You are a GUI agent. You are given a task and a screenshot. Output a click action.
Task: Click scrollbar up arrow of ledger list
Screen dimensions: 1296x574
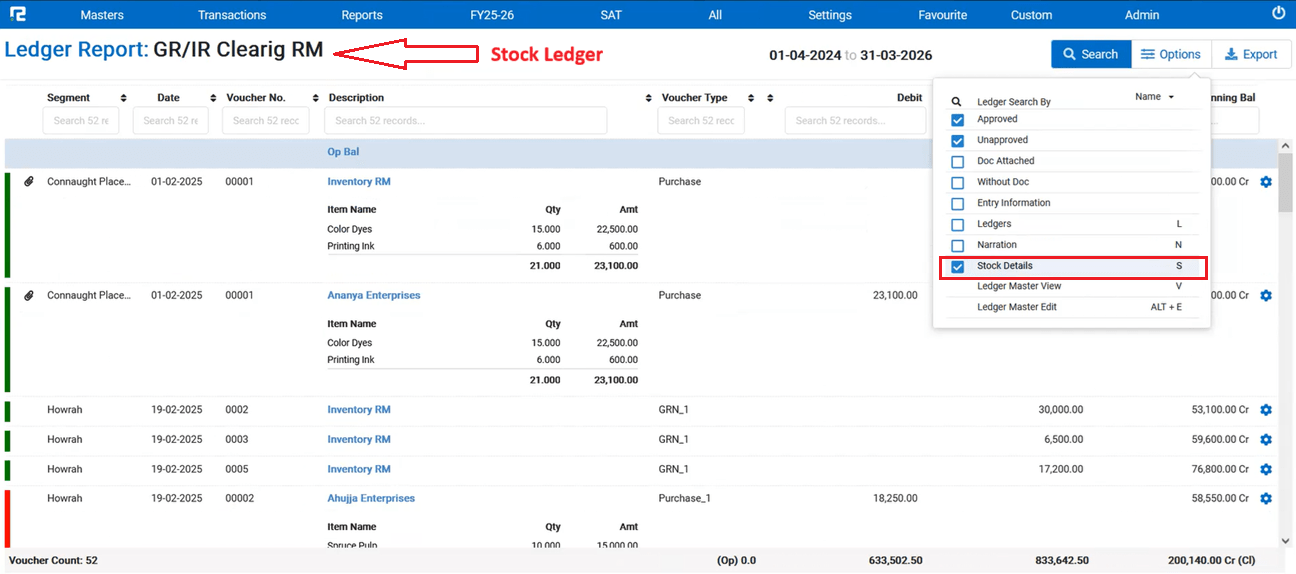point(1286,147)
